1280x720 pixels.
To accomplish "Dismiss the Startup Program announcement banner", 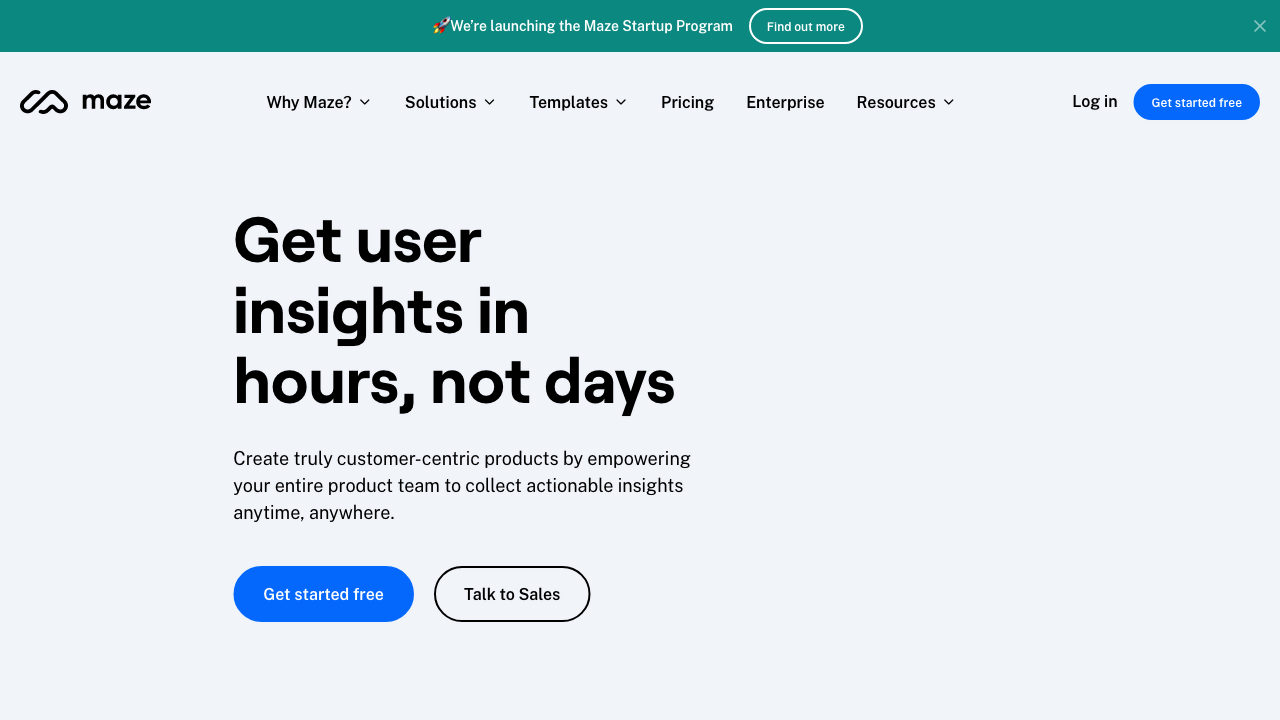I will 1260,26.
